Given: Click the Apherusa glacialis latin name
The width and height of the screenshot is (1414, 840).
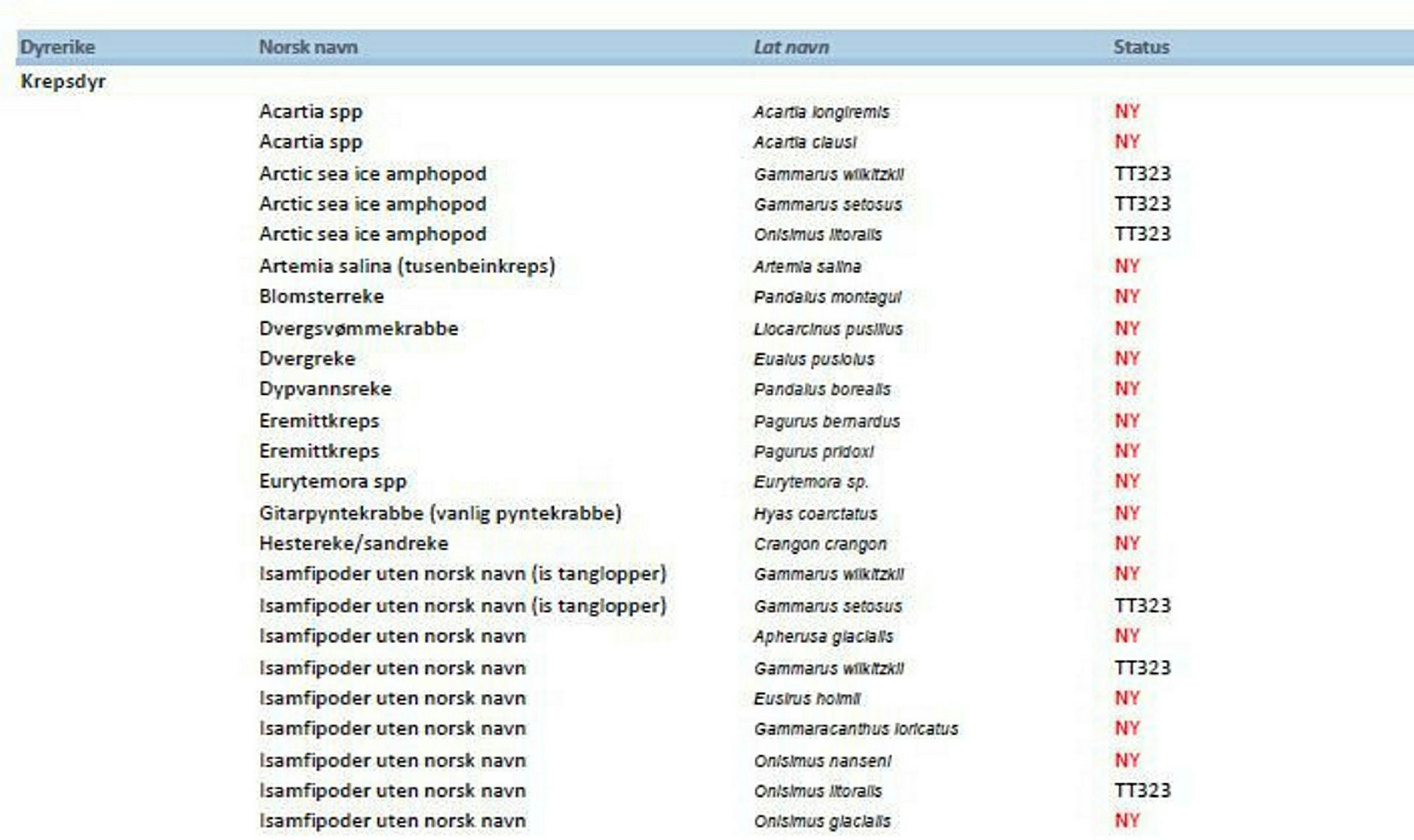Looking at the screenshot, I should (x=823, y=636).
